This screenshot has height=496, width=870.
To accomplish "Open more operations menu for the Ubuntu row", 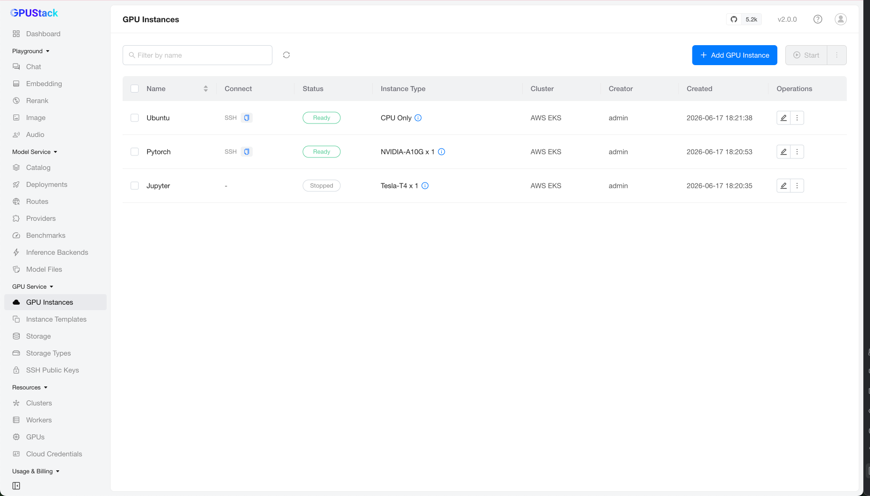I will tap(797, 118).
